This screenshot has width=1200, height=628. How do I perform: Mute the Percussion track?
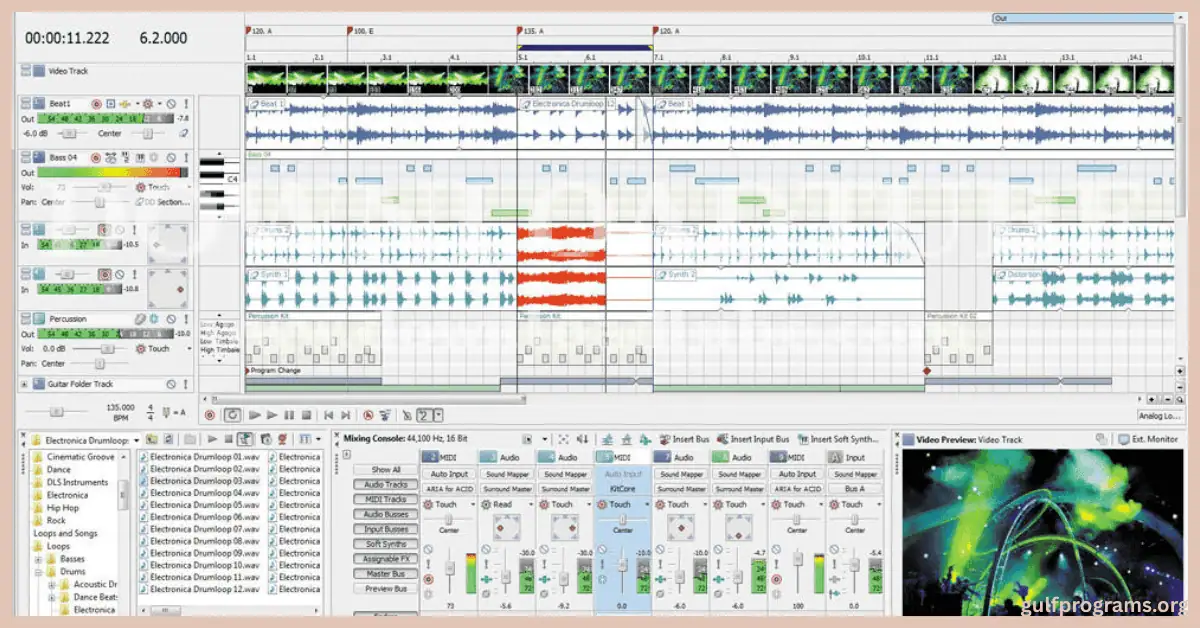[x=170, y=320]
